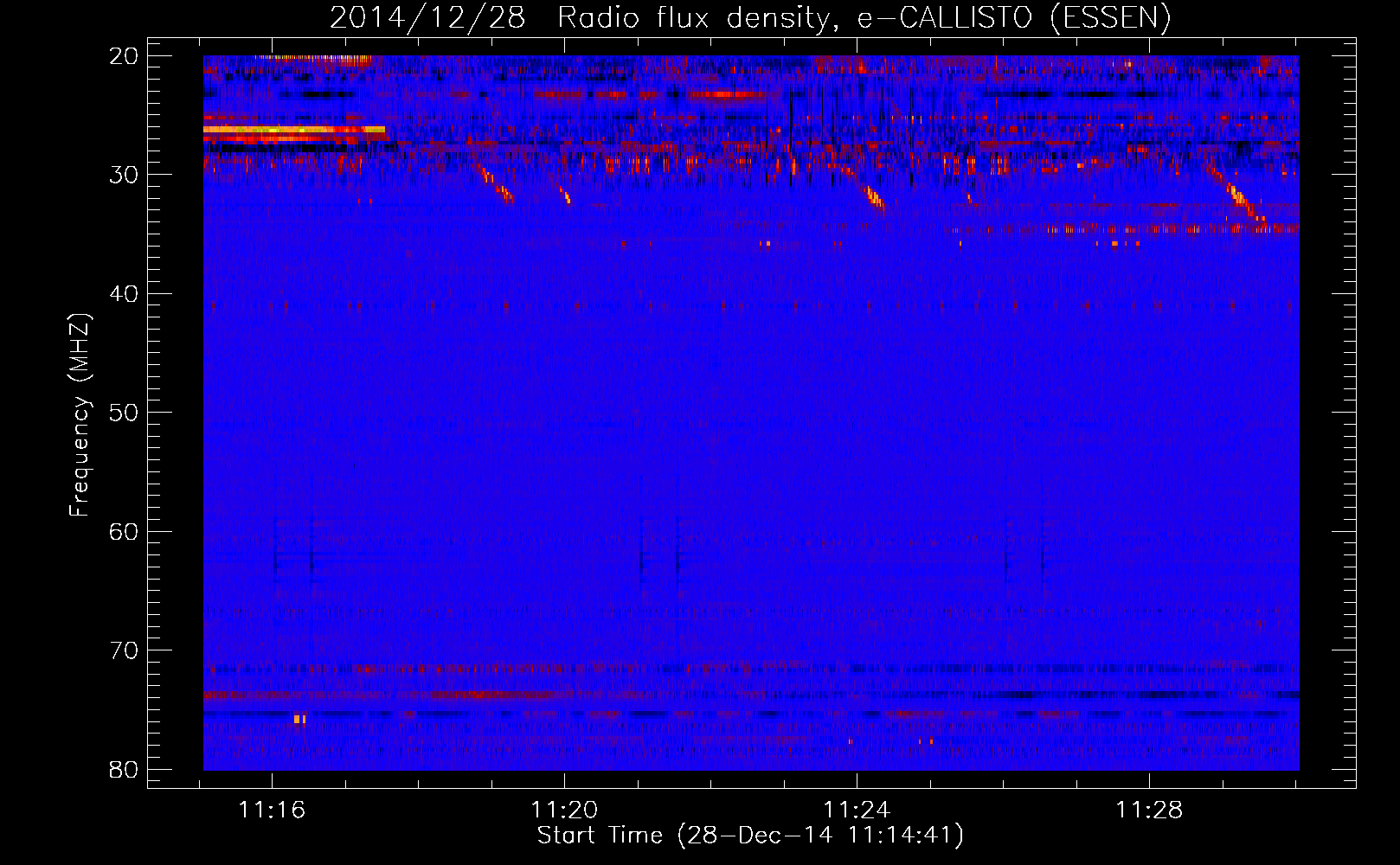
Task: Click the 'Frequency (MHZ)' axis label
Action: pyautogui.click(x=79, y=415)
